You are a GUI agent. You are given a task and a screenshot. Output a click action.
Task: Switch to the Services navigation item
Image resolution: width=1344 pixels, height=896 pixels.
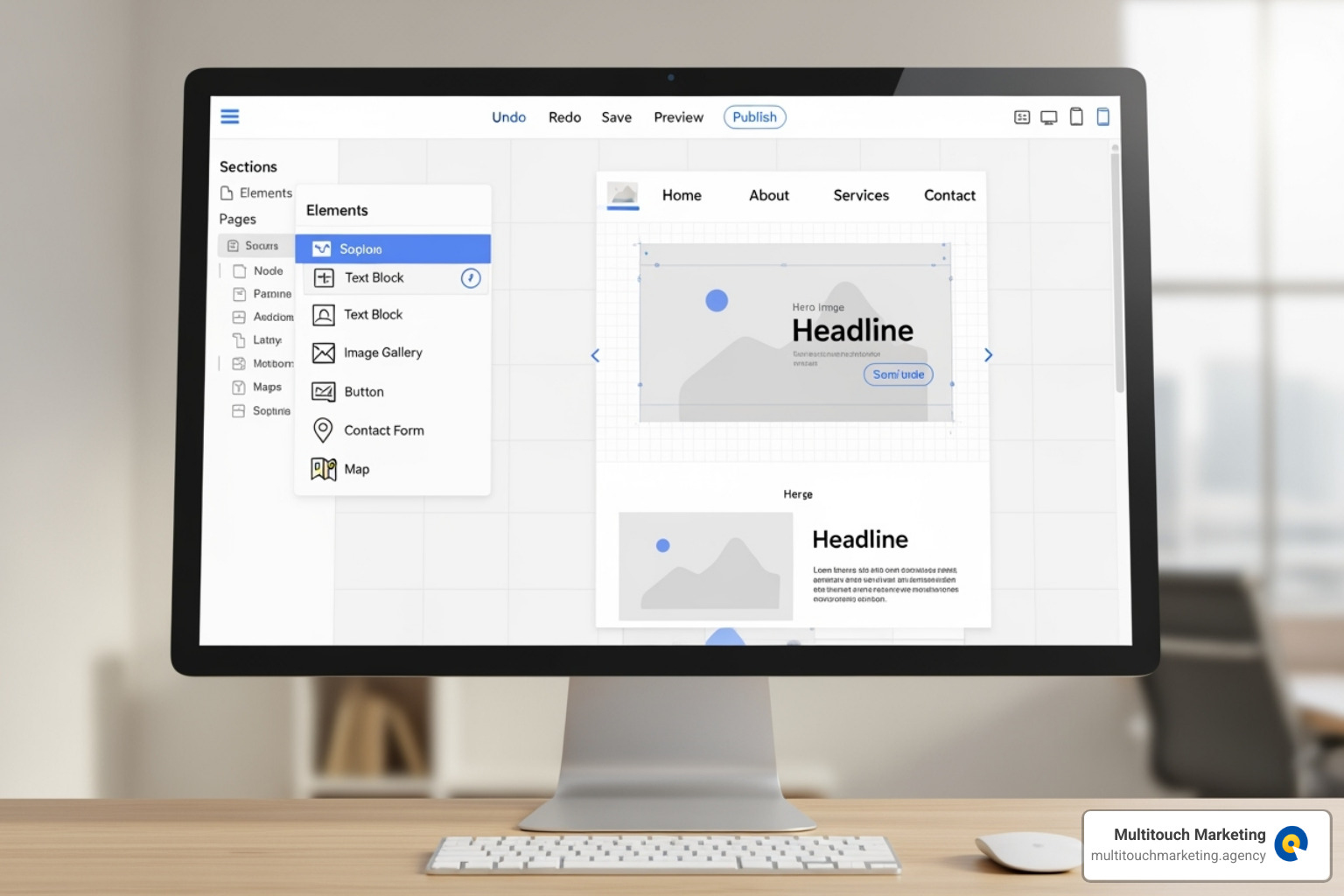pos(860,195)
